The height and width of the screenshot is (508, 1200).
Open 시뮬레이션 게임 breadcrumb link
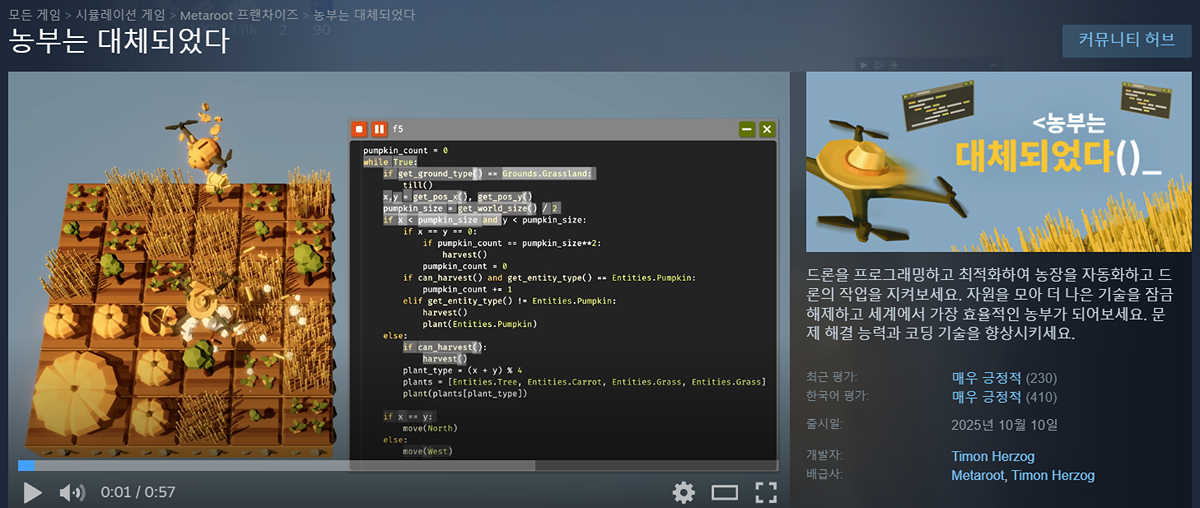click(x=119, y=15)
